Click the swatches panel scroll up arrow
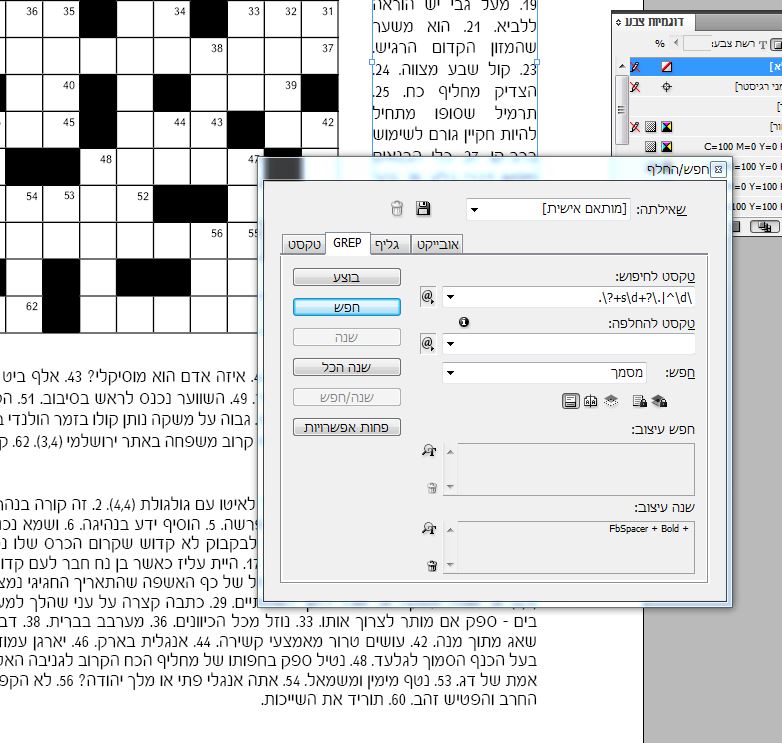 point(621,66)
